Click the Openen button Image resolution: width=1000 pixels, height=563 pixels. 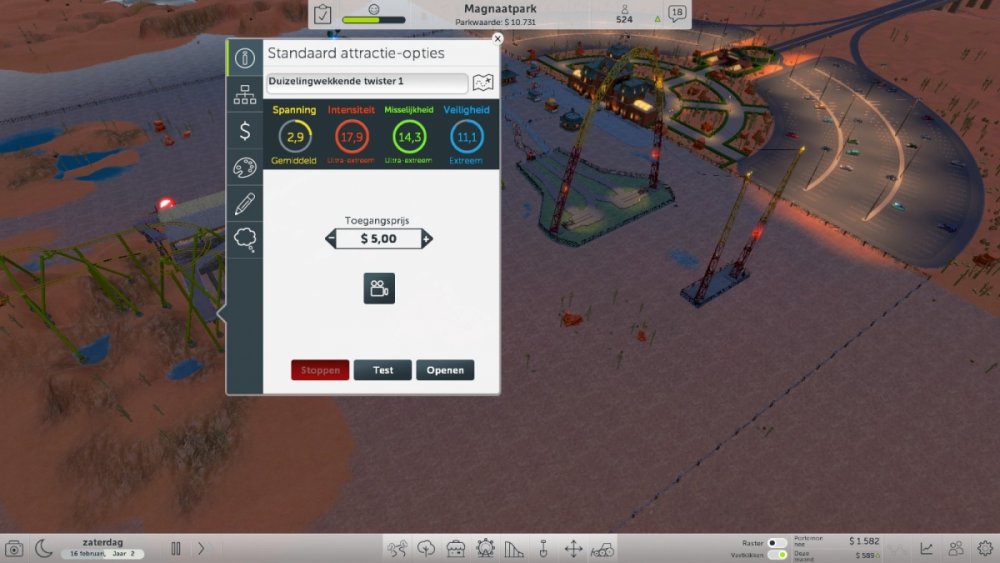coord(445,370)
